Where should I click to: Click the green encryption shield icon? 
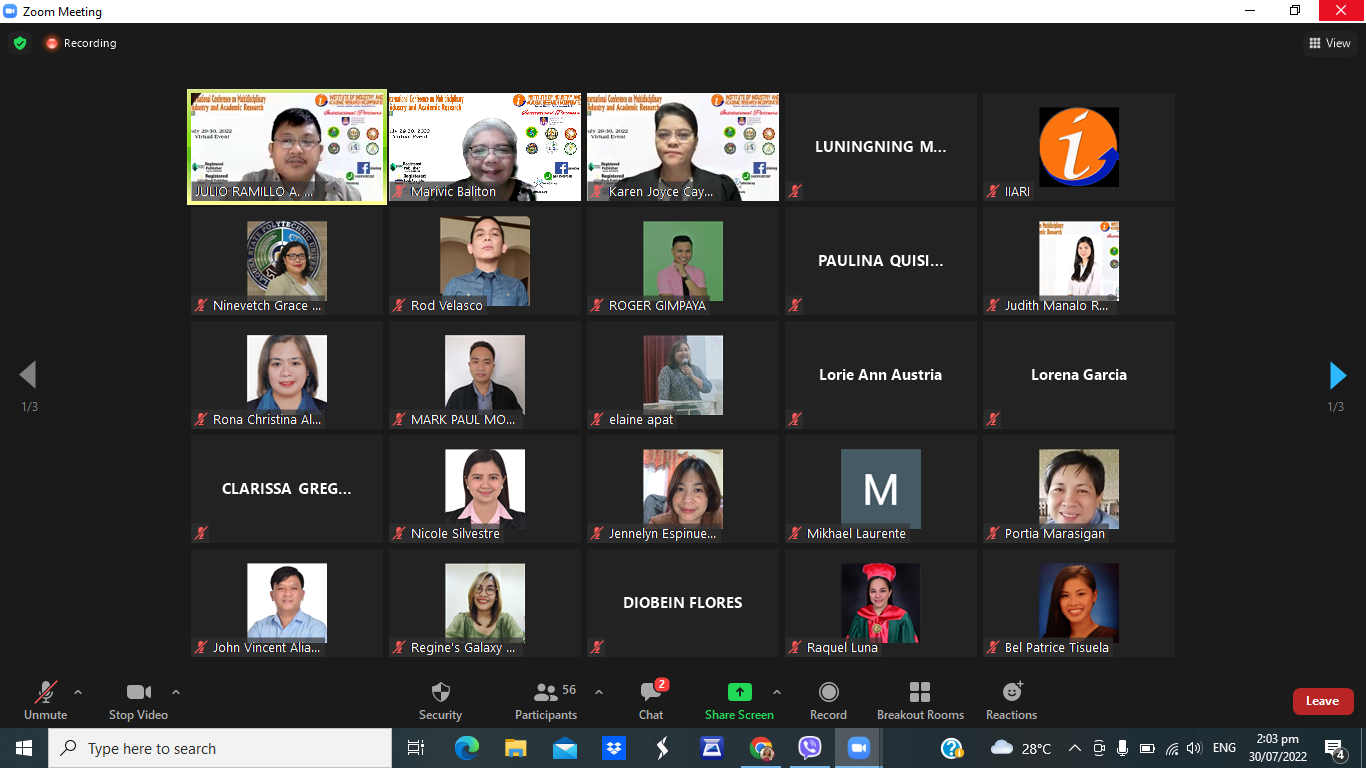click(x=19, y=43)
